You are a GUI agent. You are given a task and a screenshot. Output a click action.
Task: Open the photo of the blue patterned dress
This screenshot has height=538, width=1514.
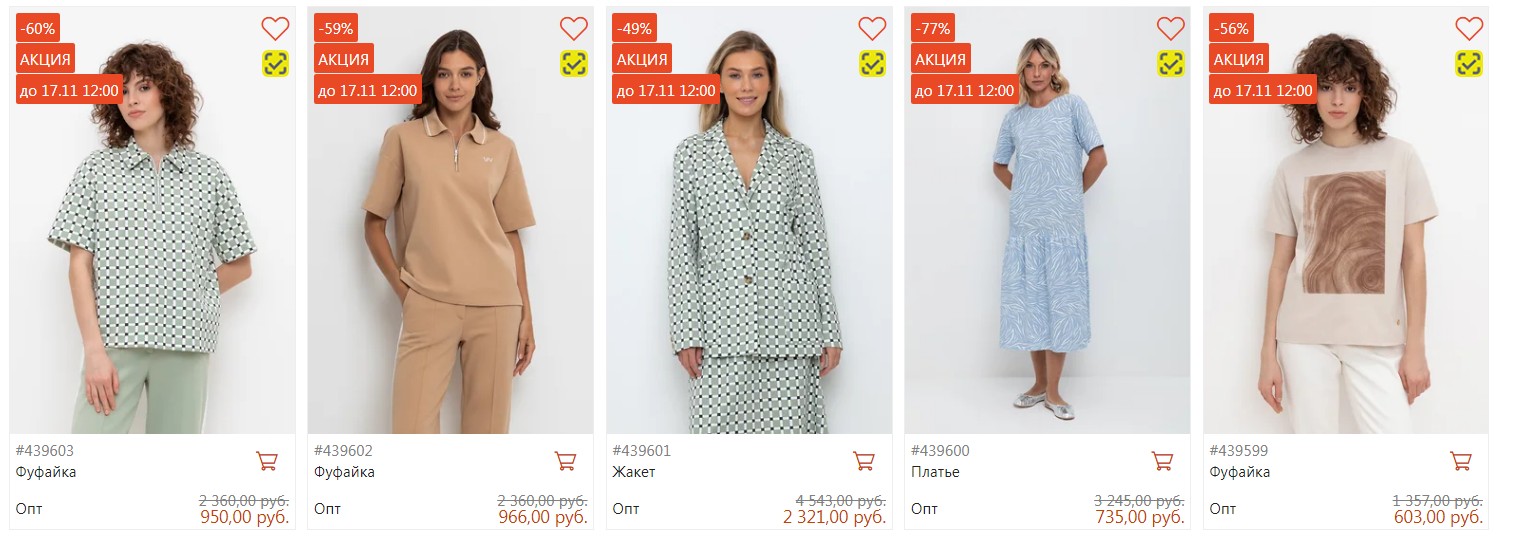tap(1047, 270)
